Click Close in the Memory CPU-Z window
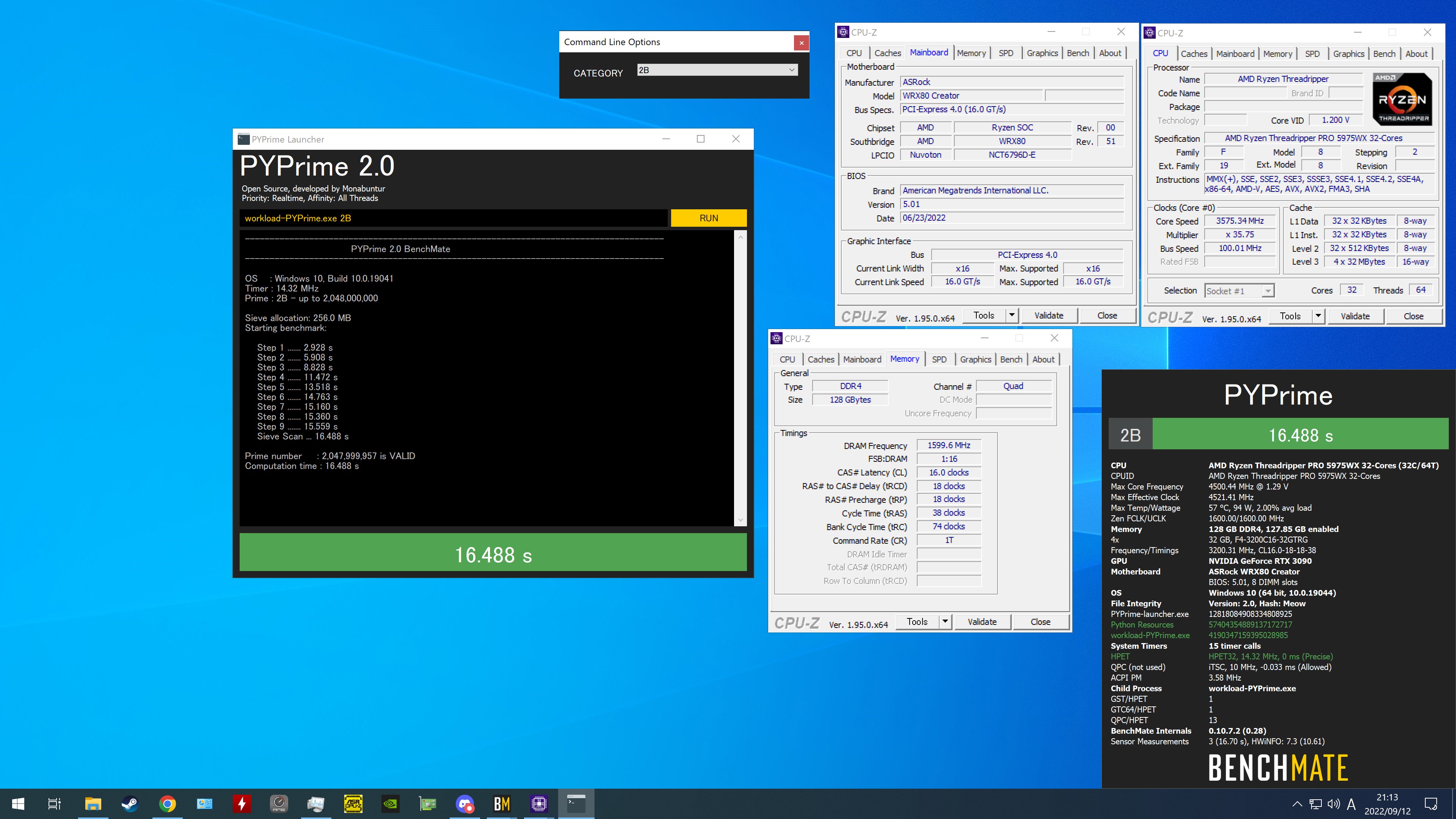Viewport: 1456px width, 819px height. point(1040,622)
